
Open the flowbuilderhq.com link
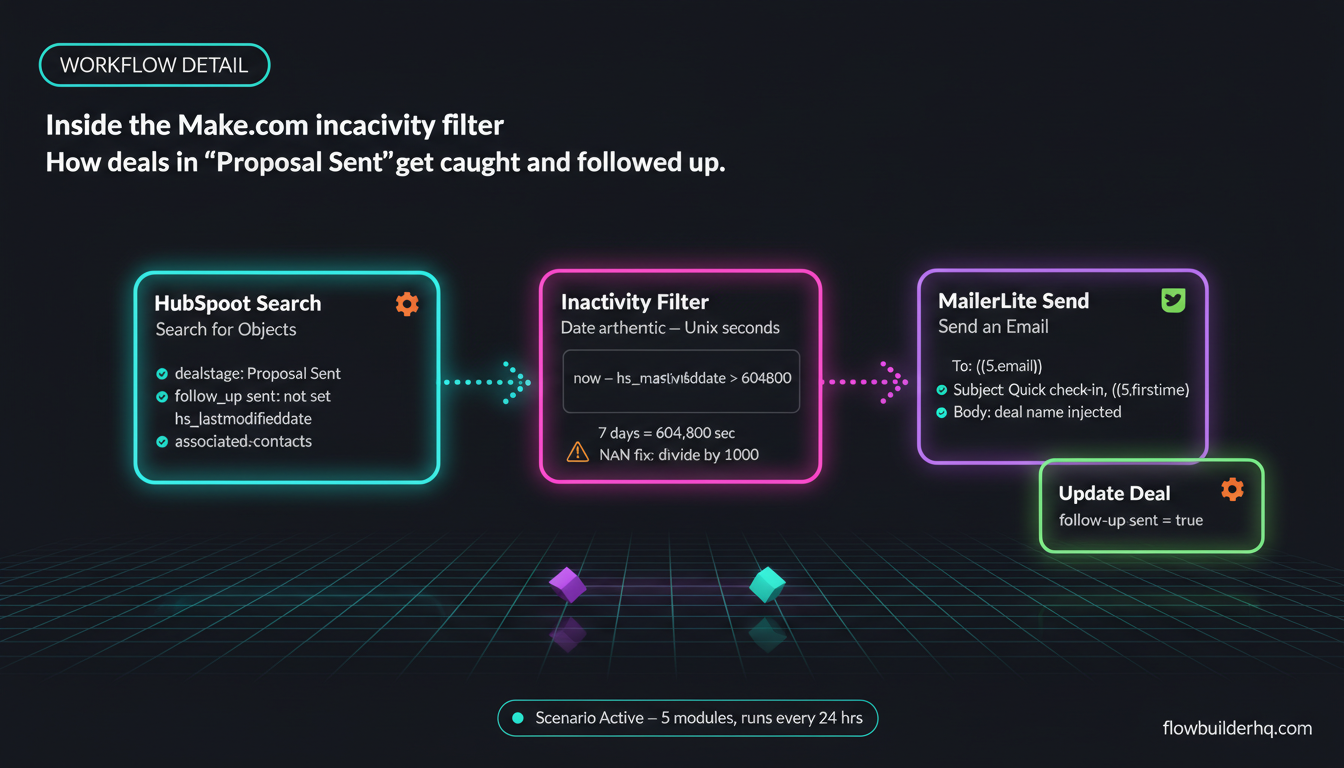[x=1237, y=728]
